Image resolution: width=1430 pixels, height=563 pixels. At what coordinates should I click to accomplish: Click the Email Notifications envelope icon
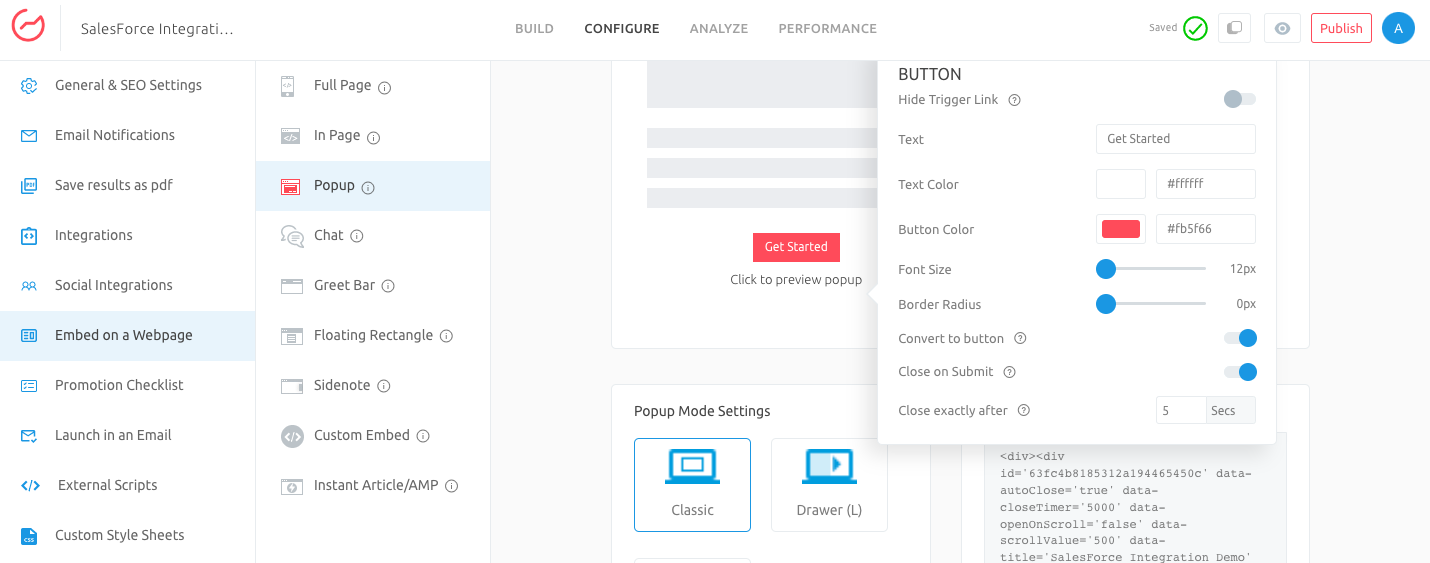(29, 136)
